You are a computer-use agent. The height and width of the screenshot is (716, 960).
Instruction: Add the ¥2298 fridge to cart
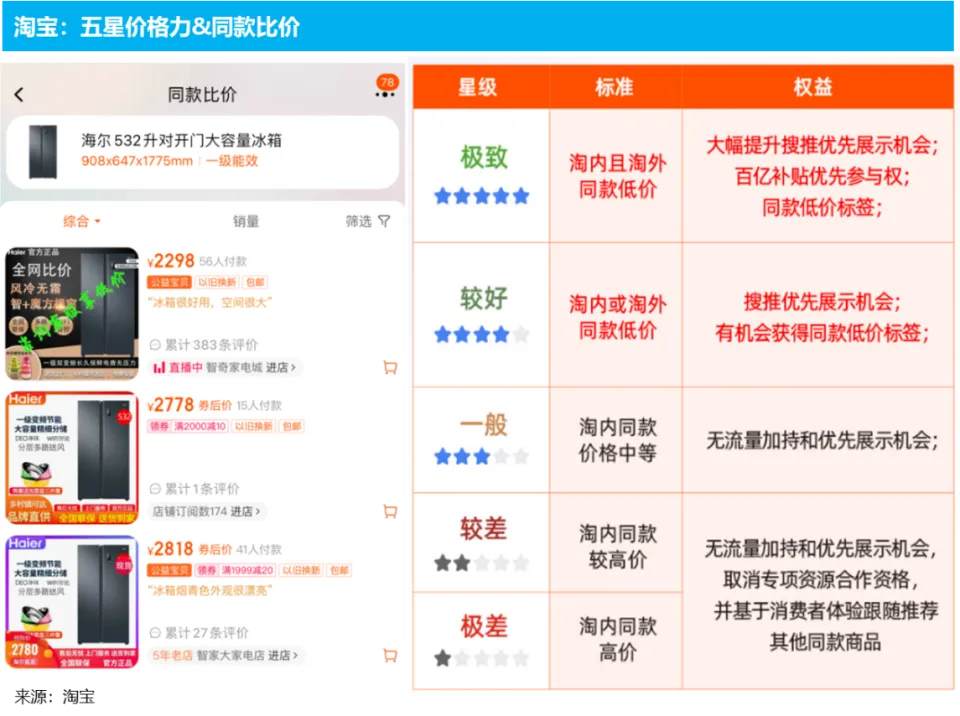point(390,368)
